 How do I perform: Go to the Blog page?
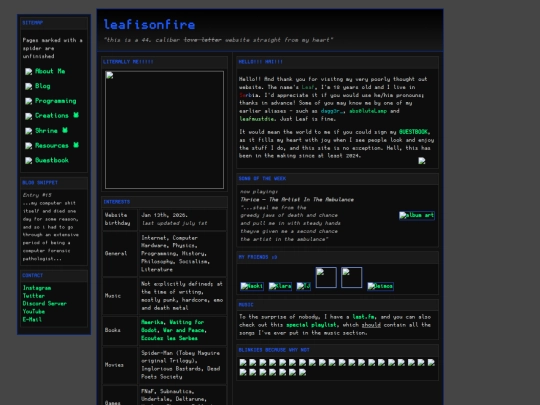(x=43, y=86)
